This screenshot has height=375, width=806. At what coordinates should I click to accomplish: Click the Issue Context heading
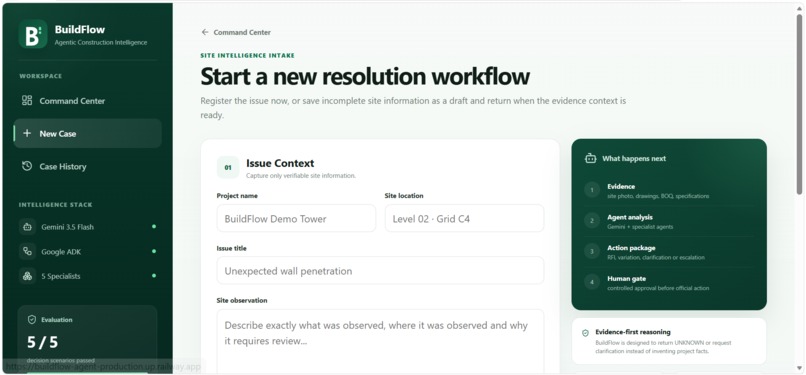pyautogui.click(x=280, y=163)
